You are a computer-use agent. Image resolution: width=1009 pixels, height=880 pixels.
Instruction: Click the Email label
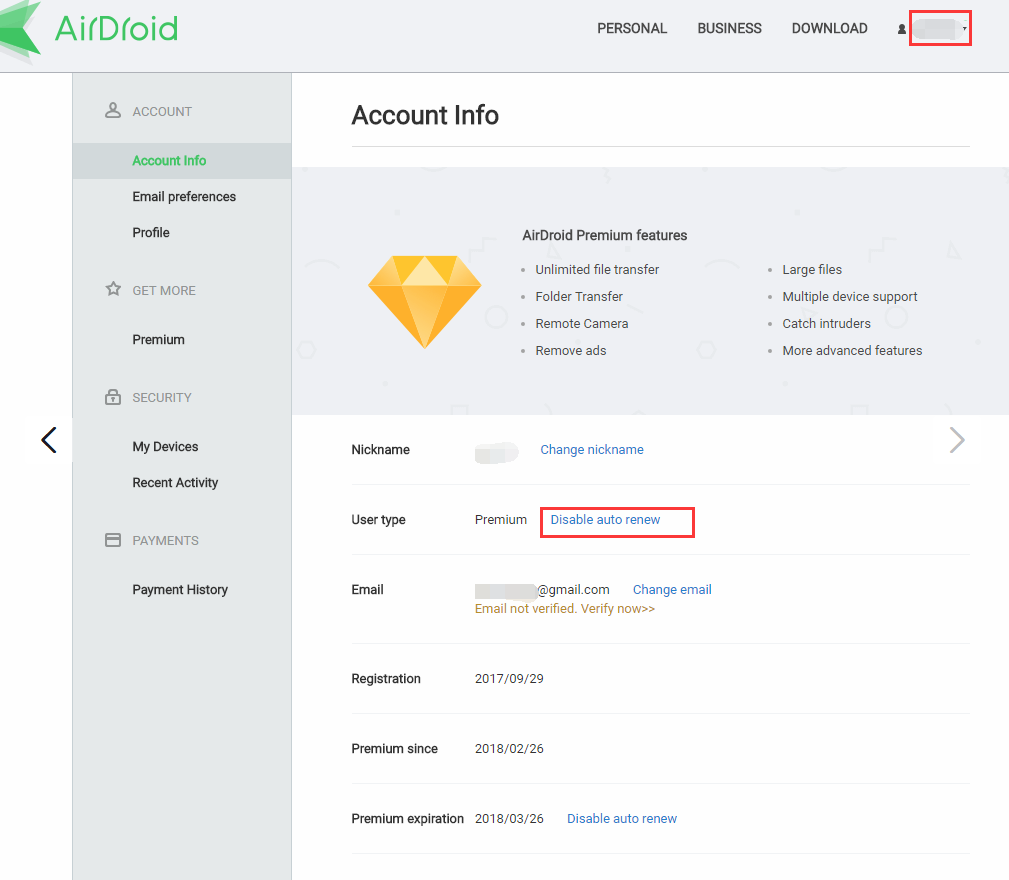coord(367,589)
